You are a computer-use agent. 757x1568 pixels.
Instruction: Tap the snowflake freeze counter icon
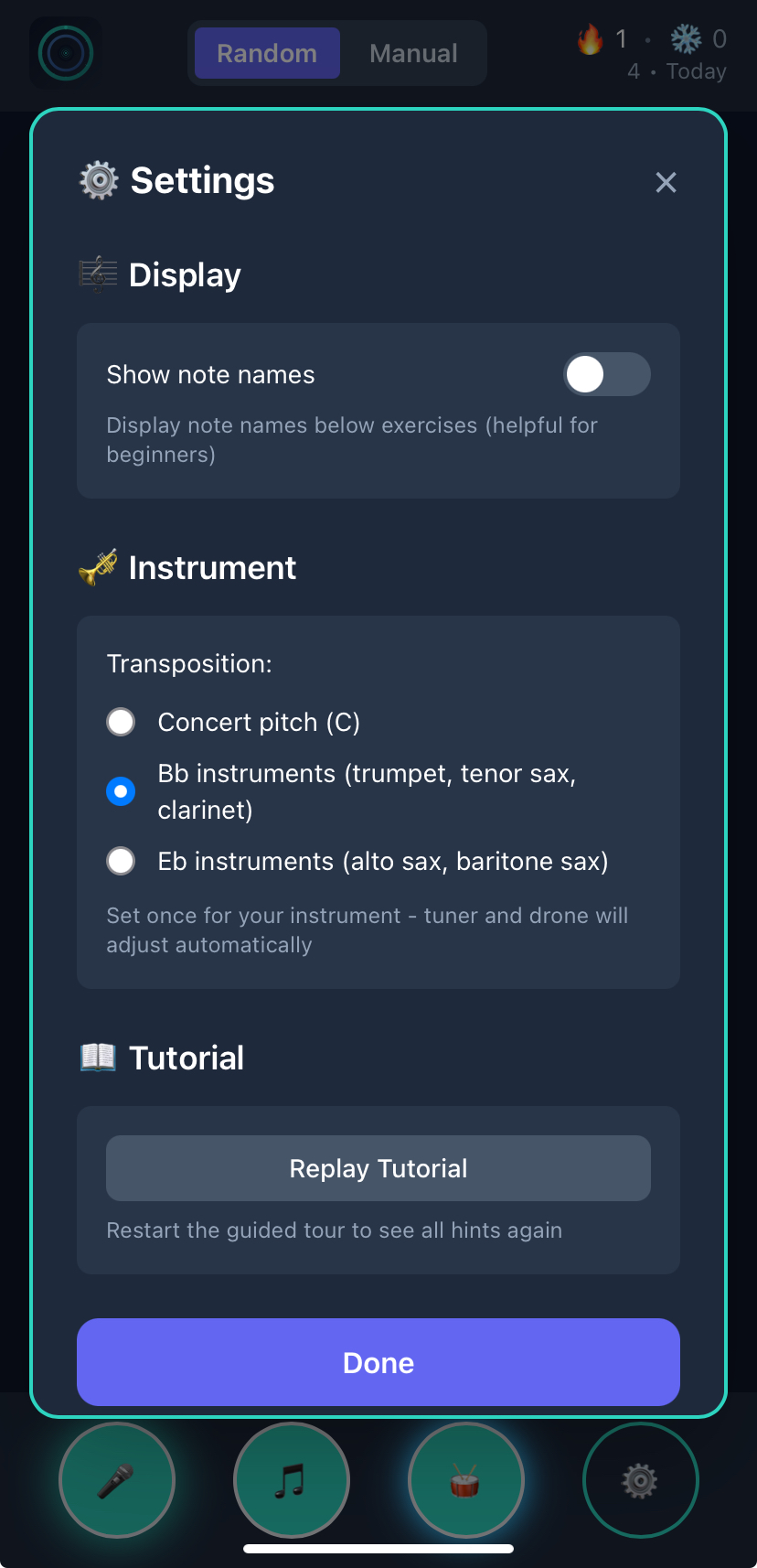685,40
